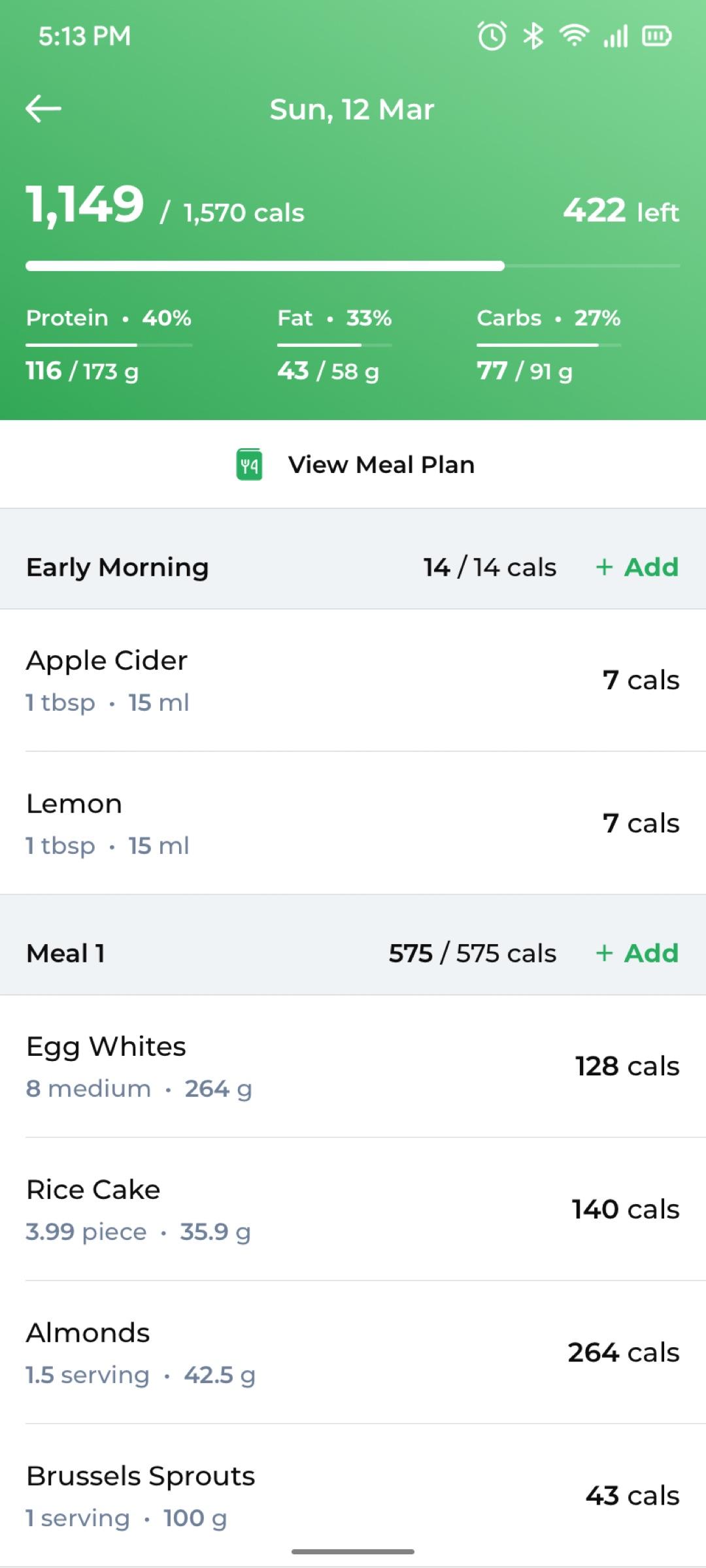
Task: Tap the Bluetooth status icon
Action: [533, 36]
